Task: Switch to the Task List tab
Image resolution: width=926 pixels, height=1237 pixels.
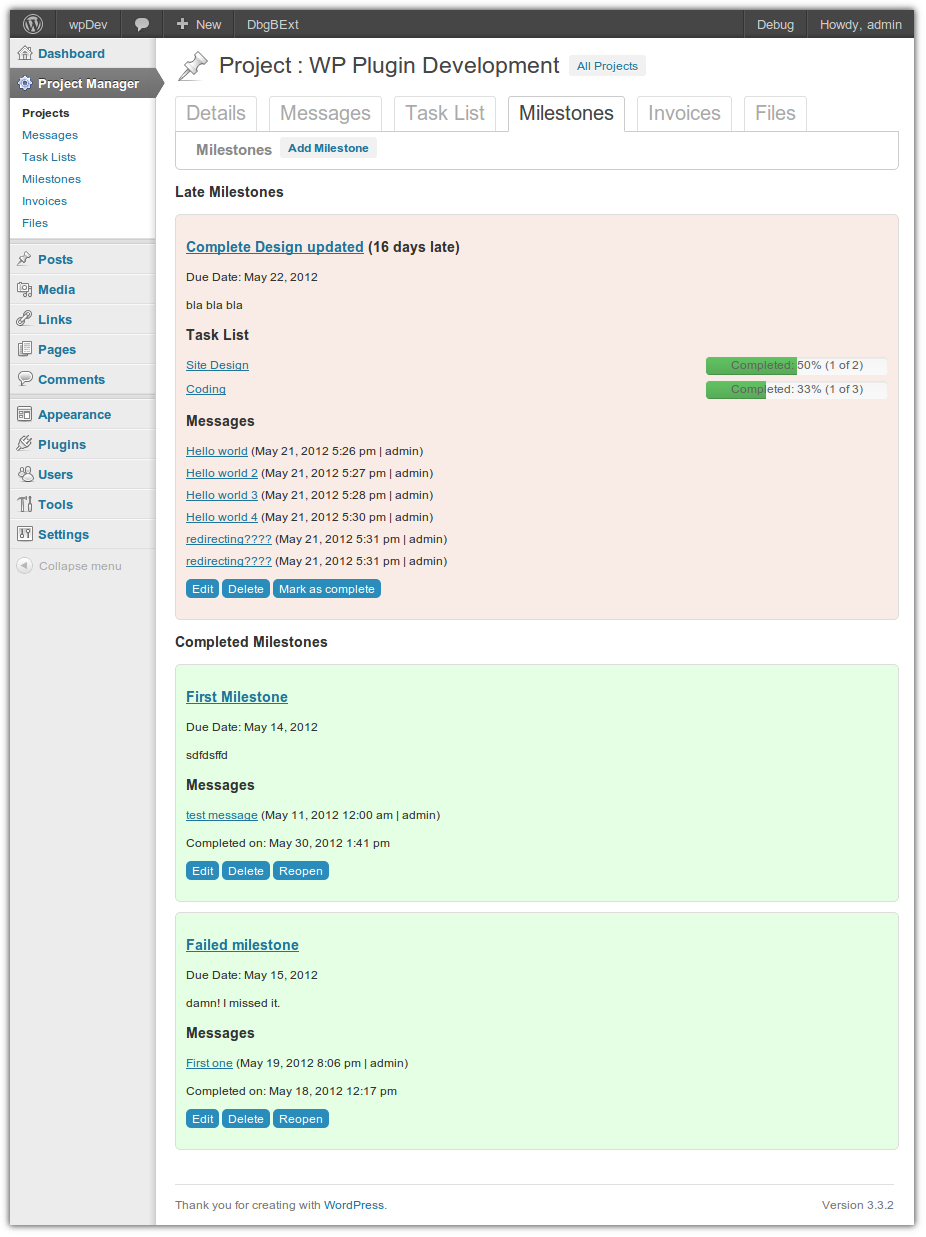Action: (x=444, y=114)
